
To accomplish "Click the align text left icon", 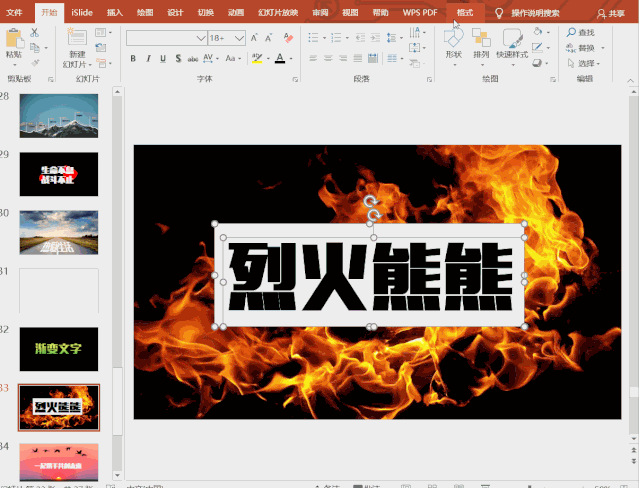I will click(x=313, y=58).
